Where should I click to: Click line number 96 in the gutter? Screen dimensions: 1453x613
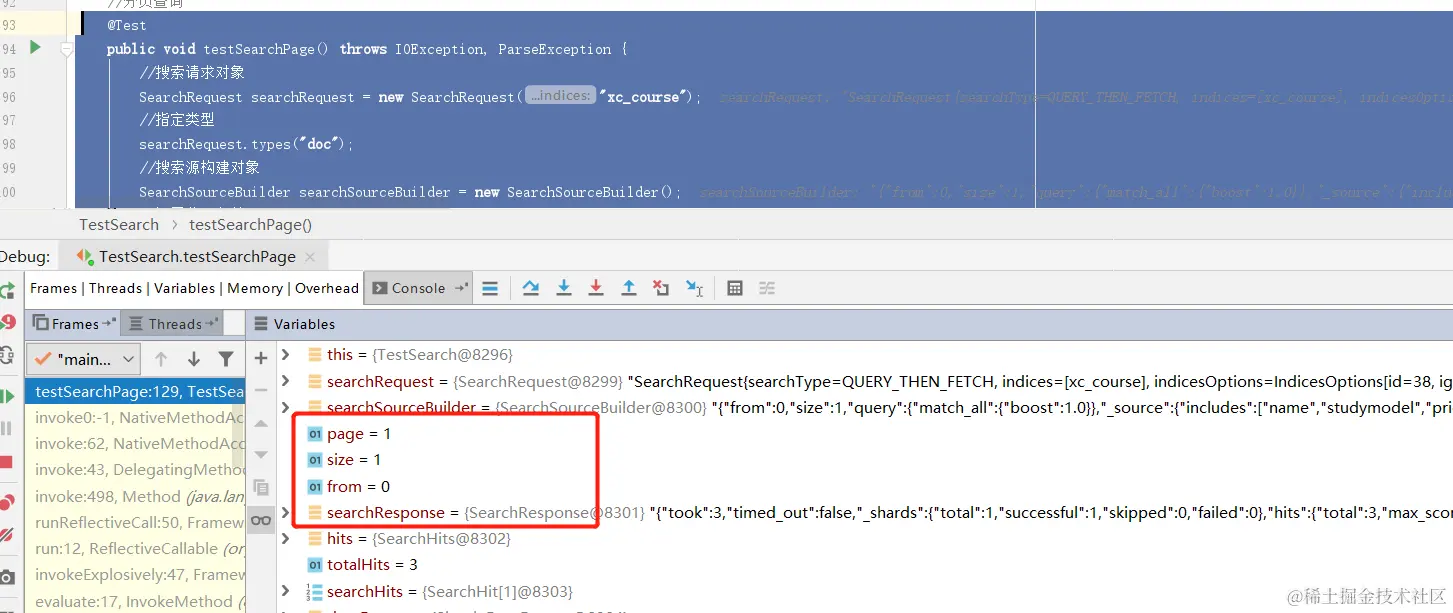click(x=9, y=97)
